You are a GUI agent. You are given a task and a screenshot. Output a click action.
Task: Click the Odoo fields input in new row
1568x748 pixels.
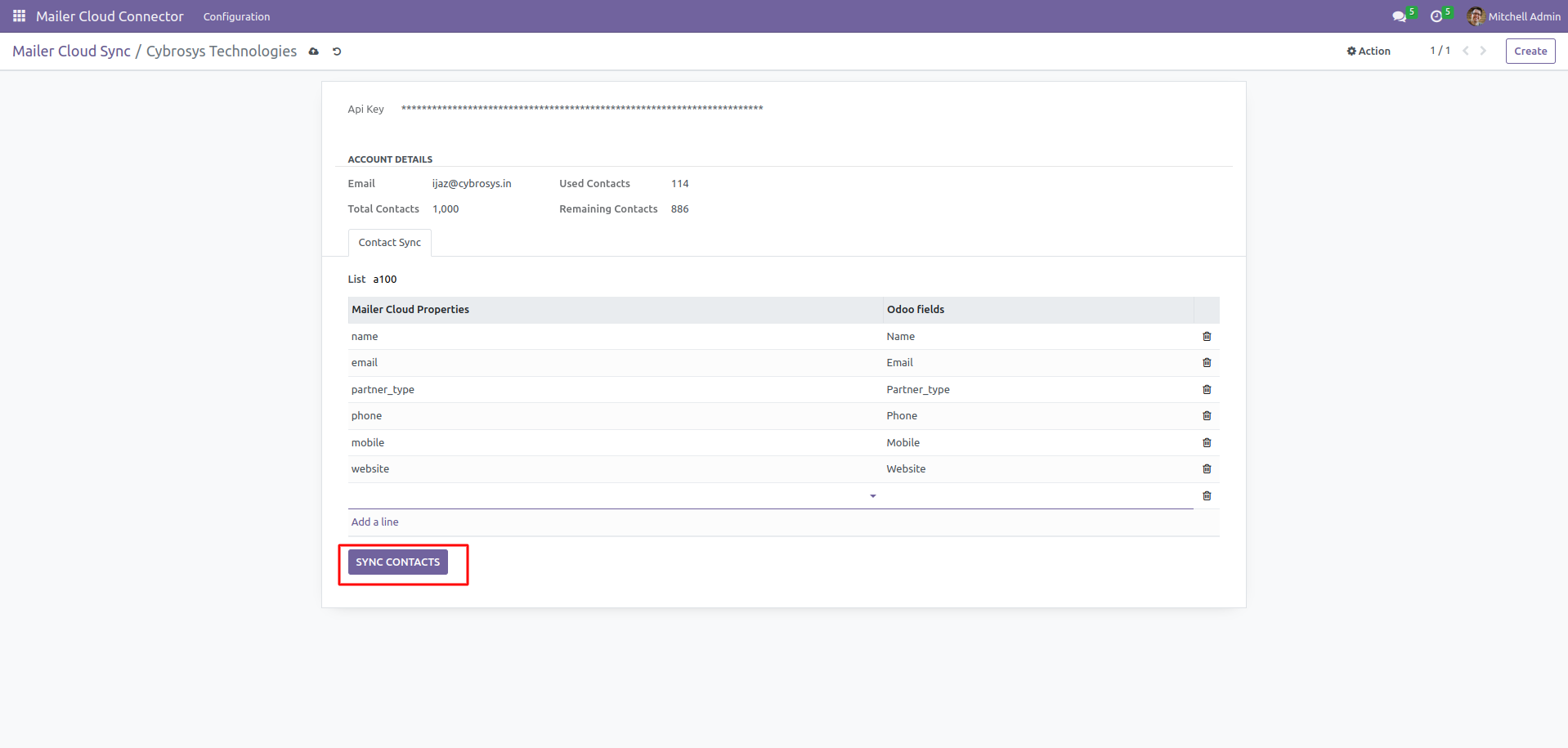click(x=1037, y=496)
